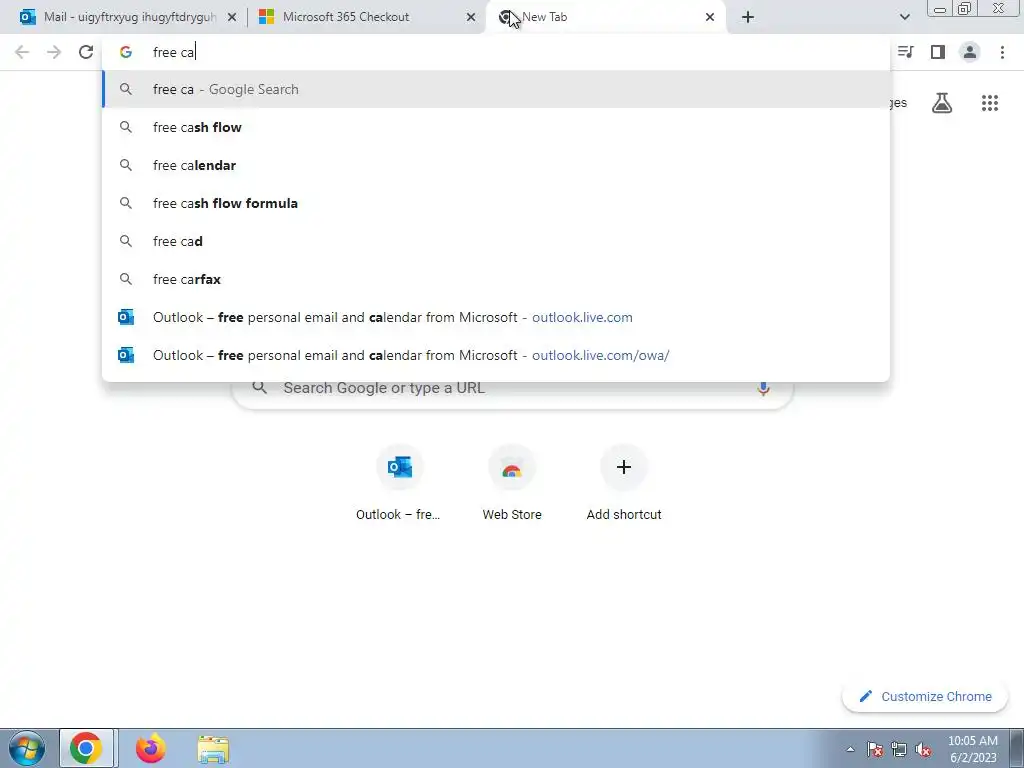The image size is (1024, 768).
Task: Open the network tray icon
Action: 899,749
